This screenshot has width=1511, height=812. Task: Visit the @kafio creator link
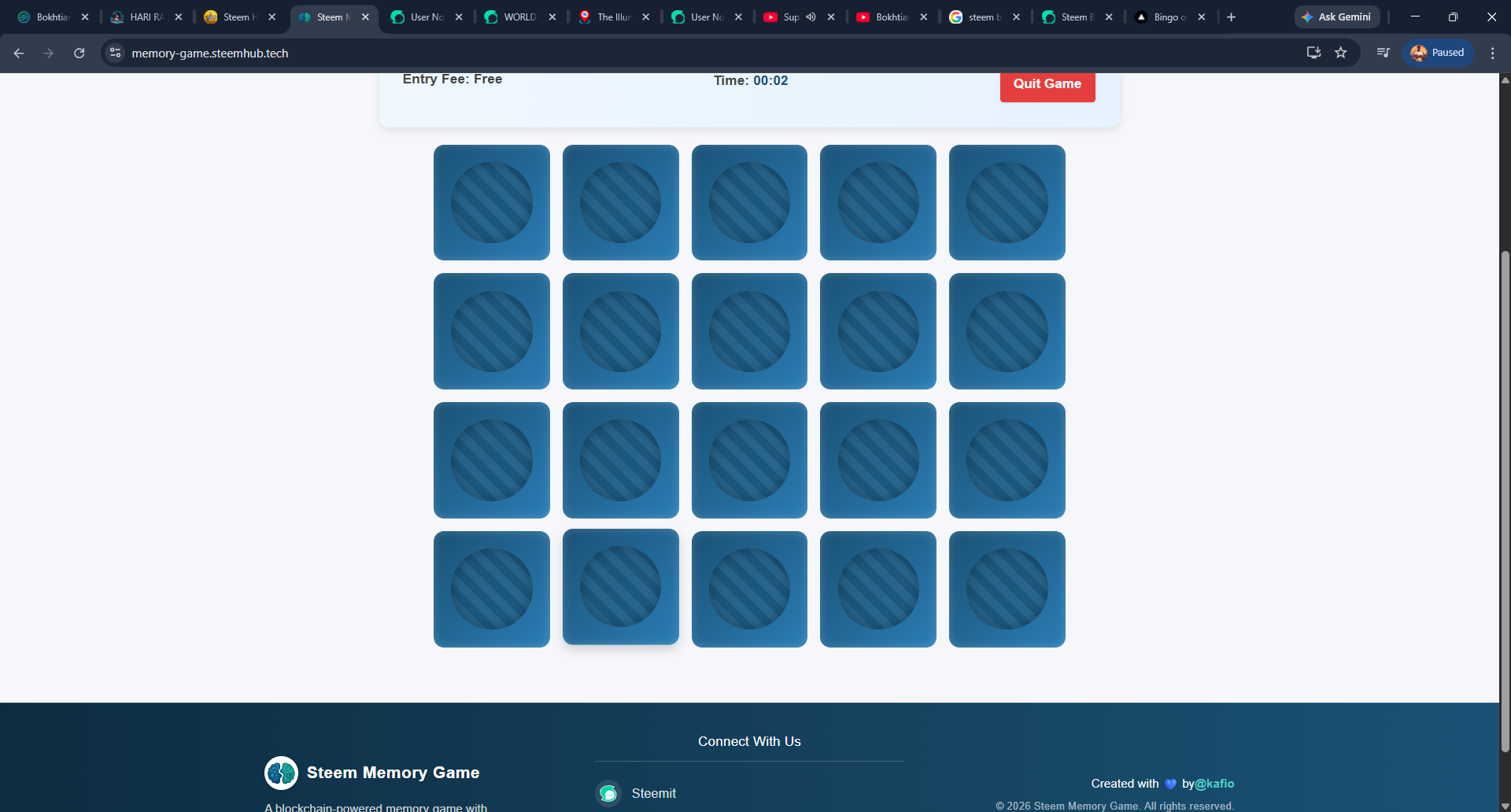(x=1214, y=784)
